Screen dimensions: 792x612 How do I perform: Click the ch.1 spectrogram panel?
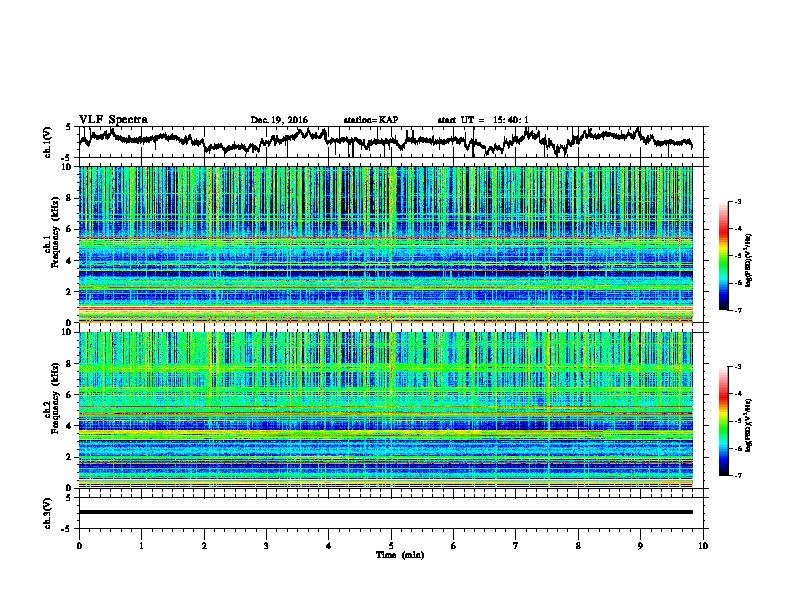point(386,244)
